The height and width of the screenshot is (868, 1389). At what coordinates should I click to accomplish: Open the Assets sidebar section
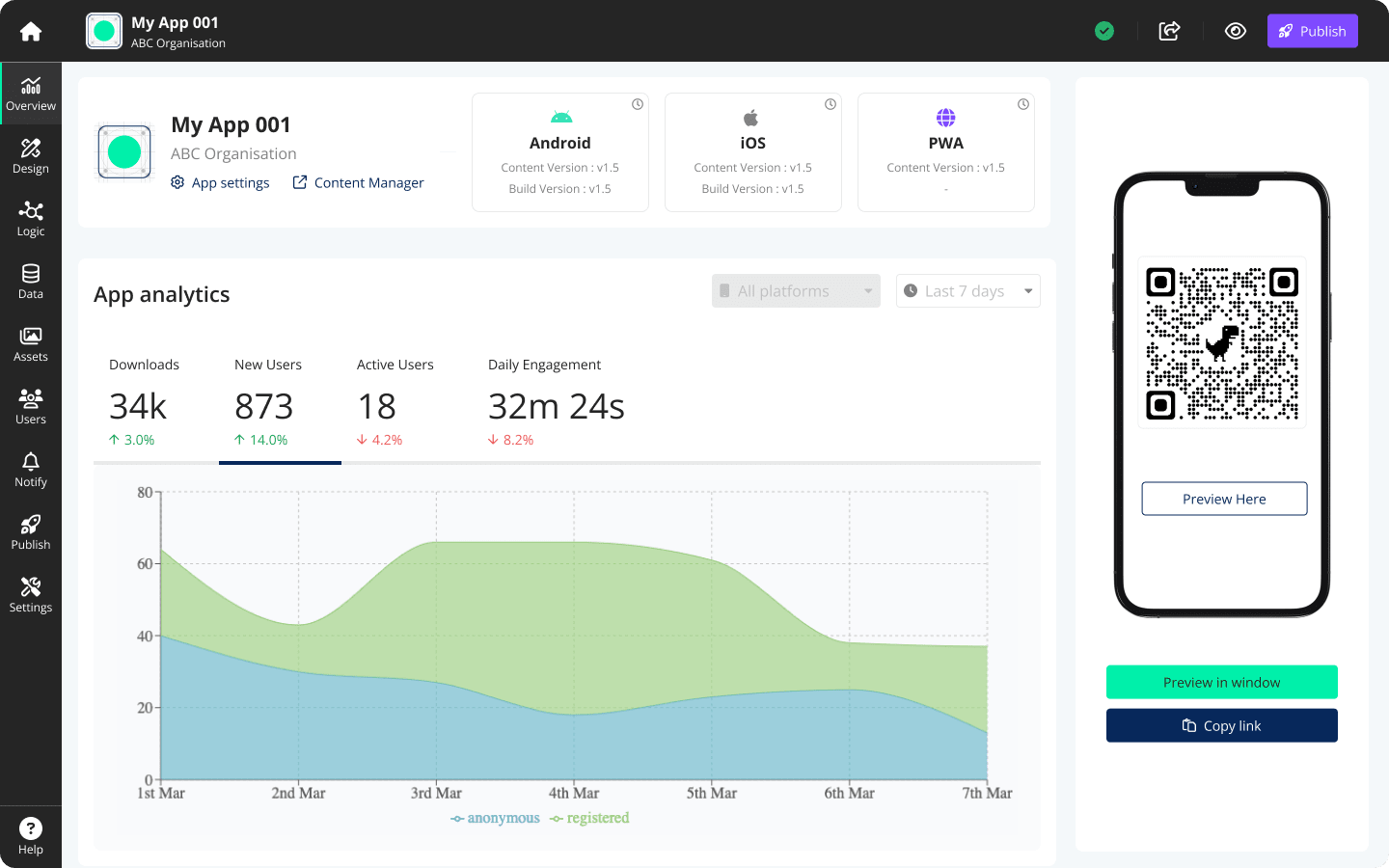click(31, 344)
